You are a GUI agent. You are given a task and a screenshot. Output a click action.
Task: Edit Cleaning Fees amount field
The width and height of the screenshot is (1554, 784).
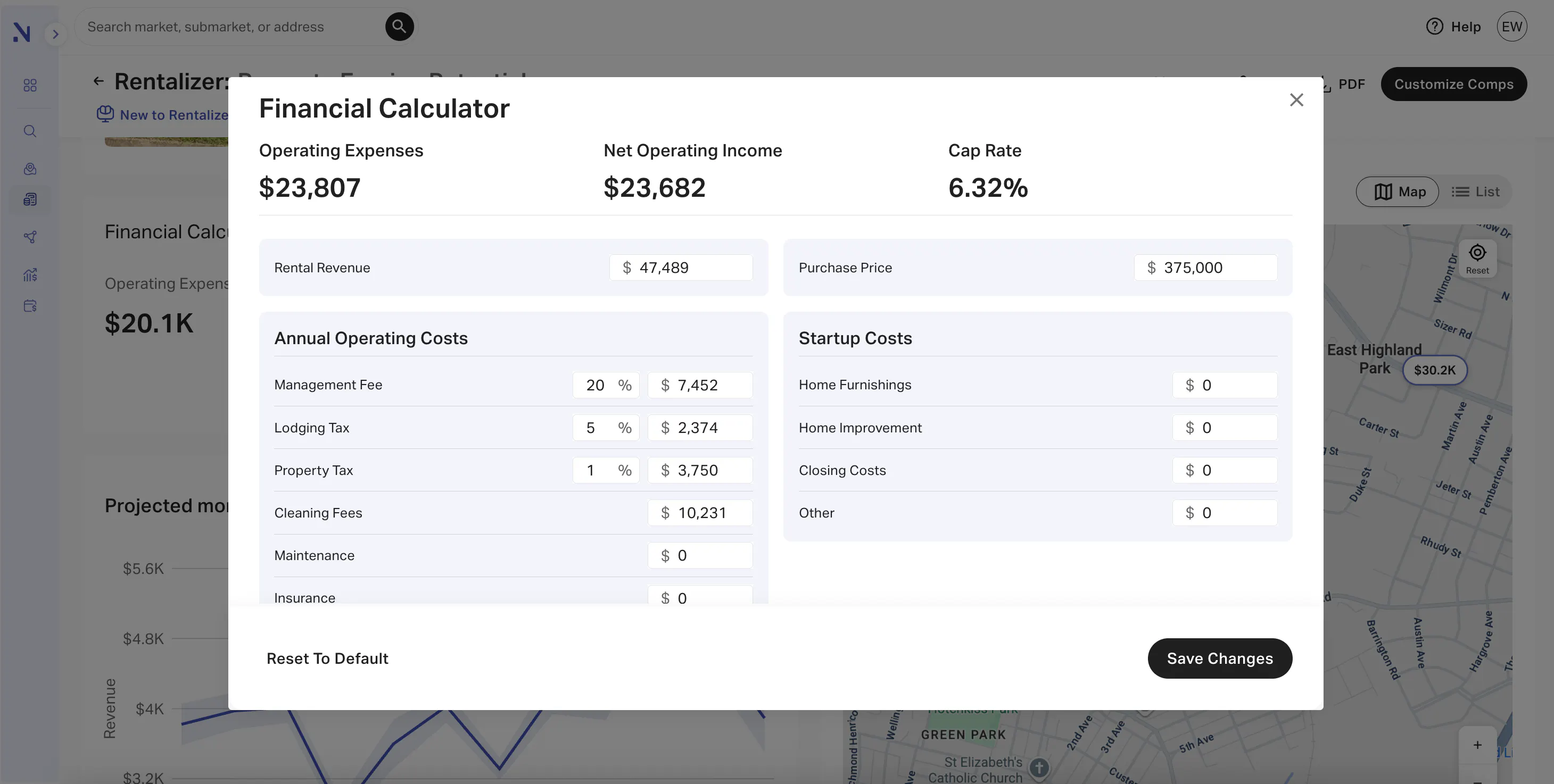[700, 513]
